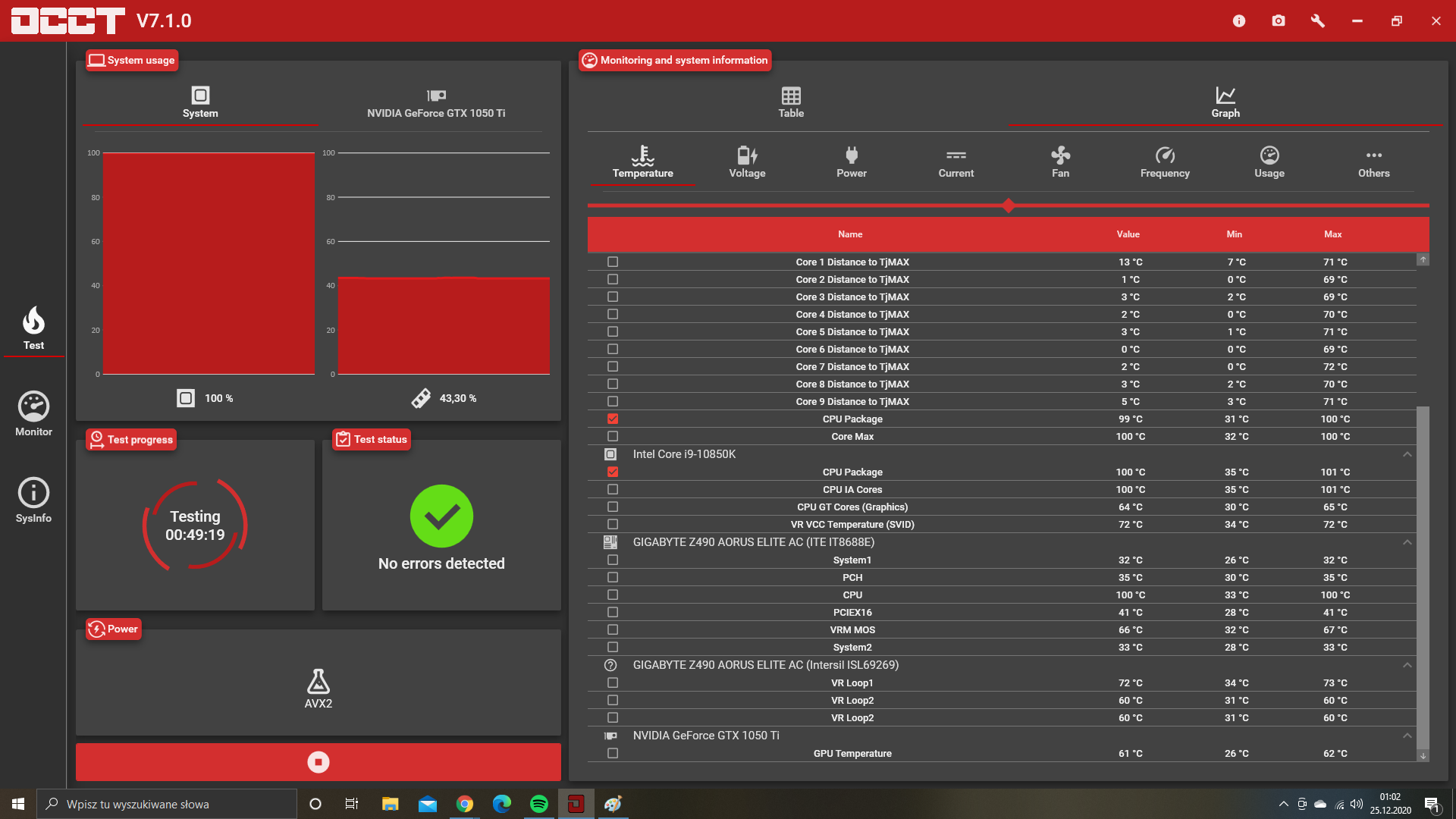Open the SysInfo section in sidebar
This screenshot has height=819, width=1456.
click(x=33, y=500)
